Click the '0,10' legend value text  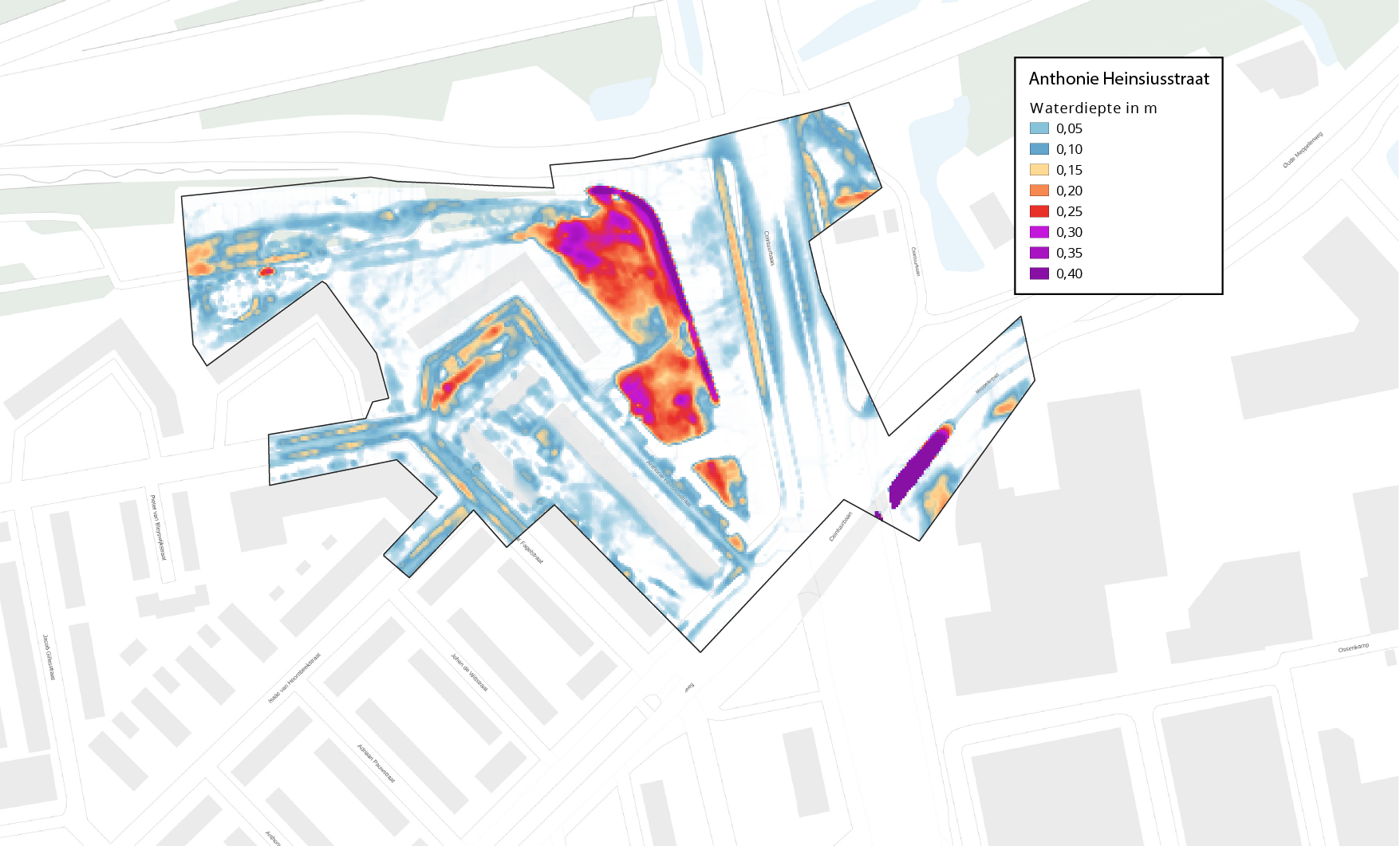(1069, 149)
